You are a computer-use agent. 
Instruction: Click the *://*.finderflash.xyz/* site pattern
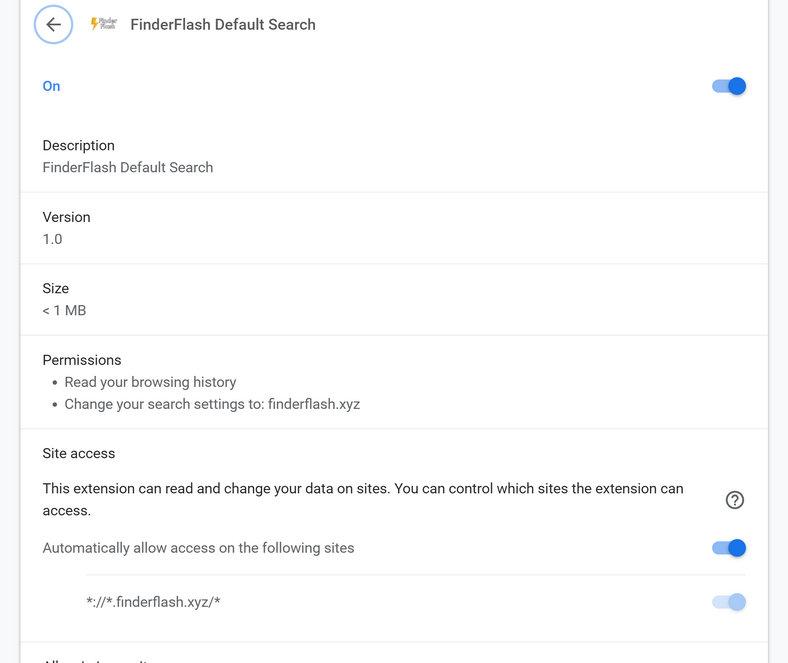coord(153,602)
